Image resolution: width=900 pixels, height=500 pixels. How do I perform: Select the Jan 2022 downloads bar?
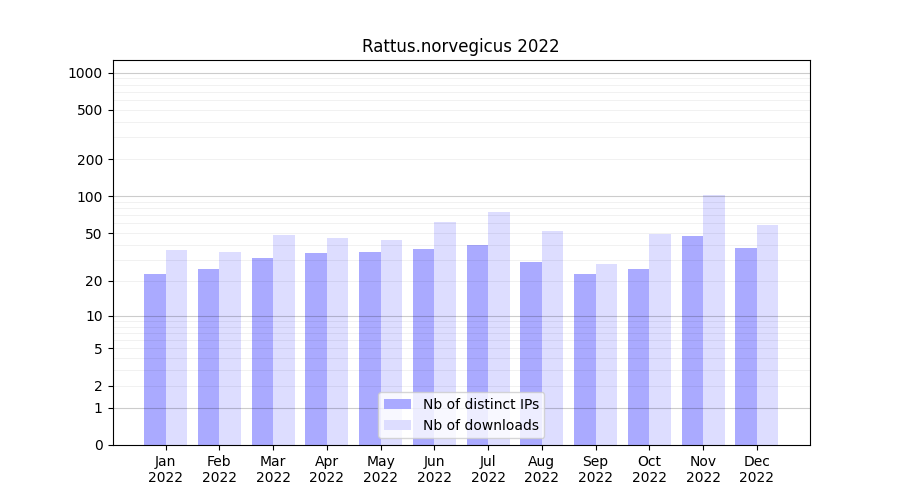tap(177, 347)
